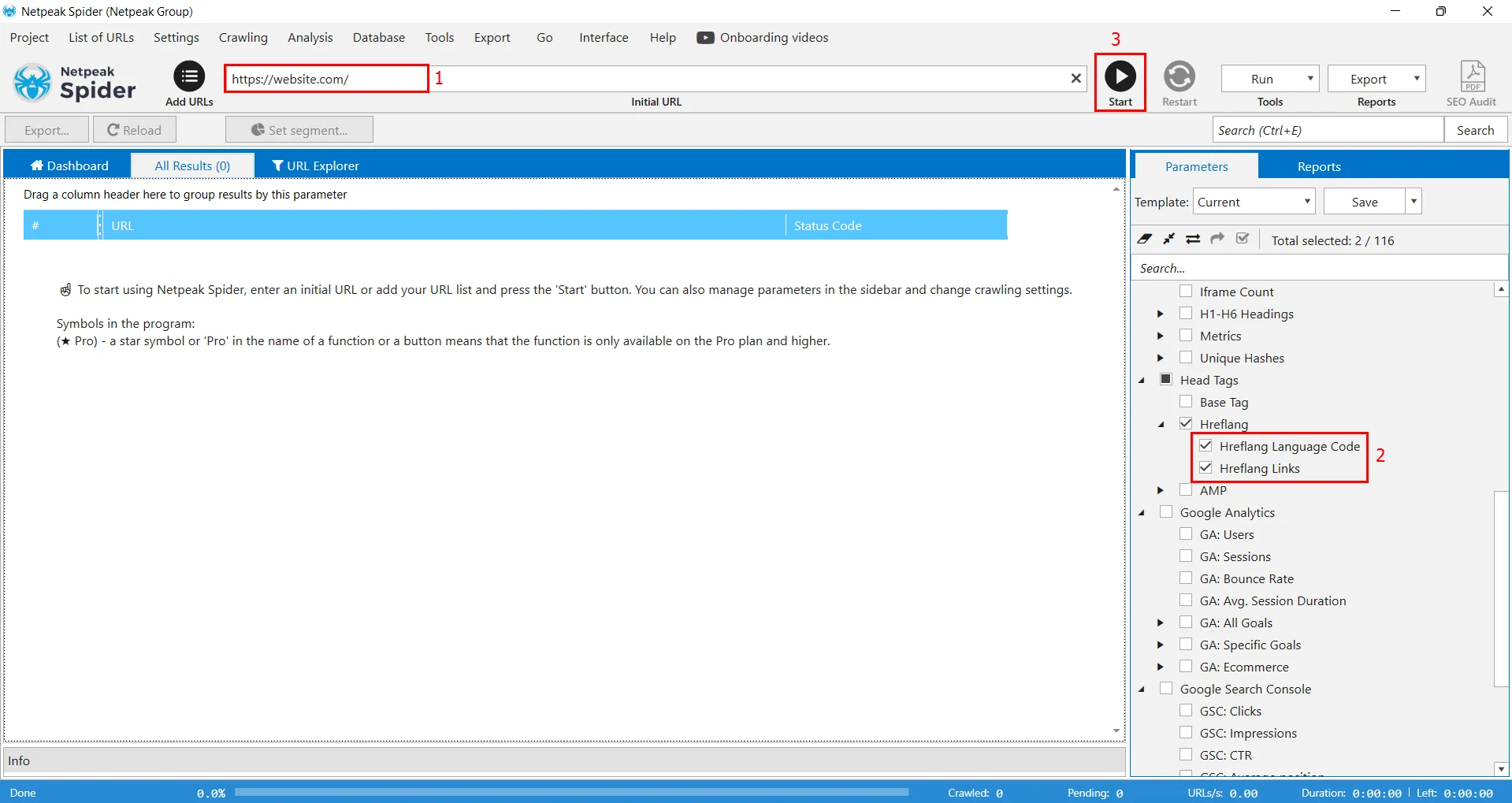Click the home icon on Dashboard tab
Screen dimensions: 1512x803
tap(36, 165)
